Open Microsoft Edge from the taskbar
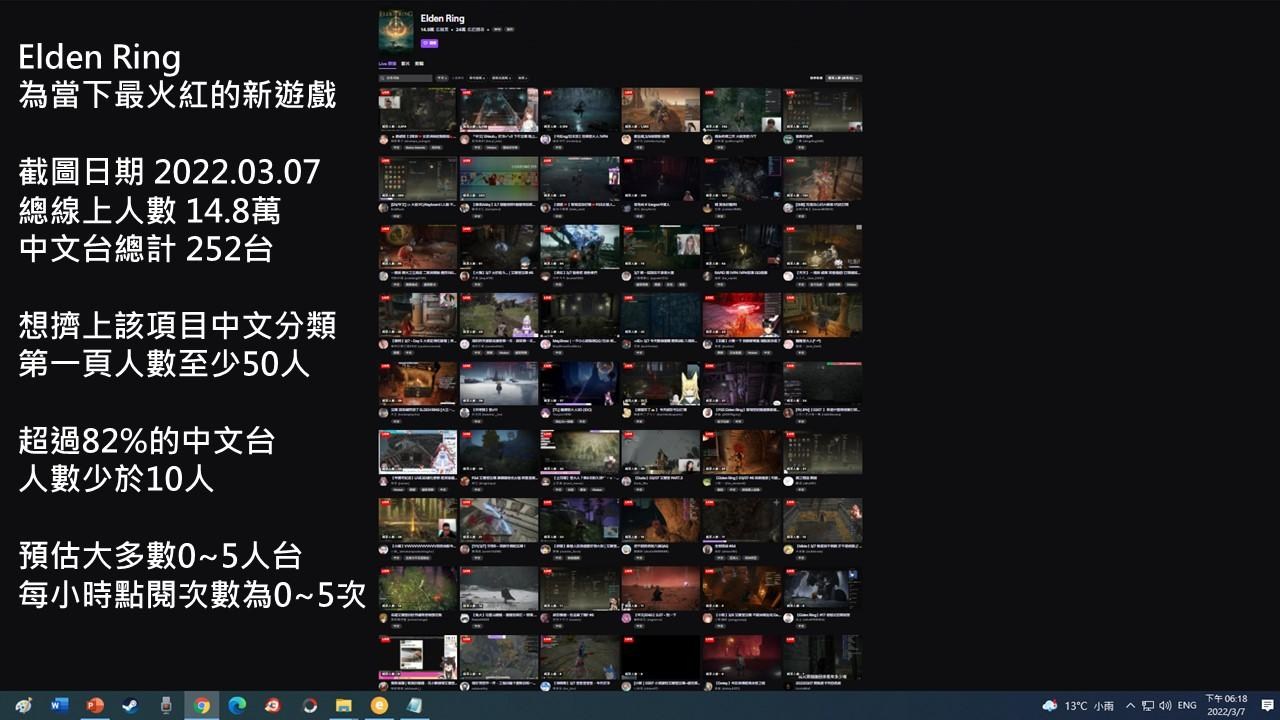The image size is (1280, 720). click(x=237, y=706)
